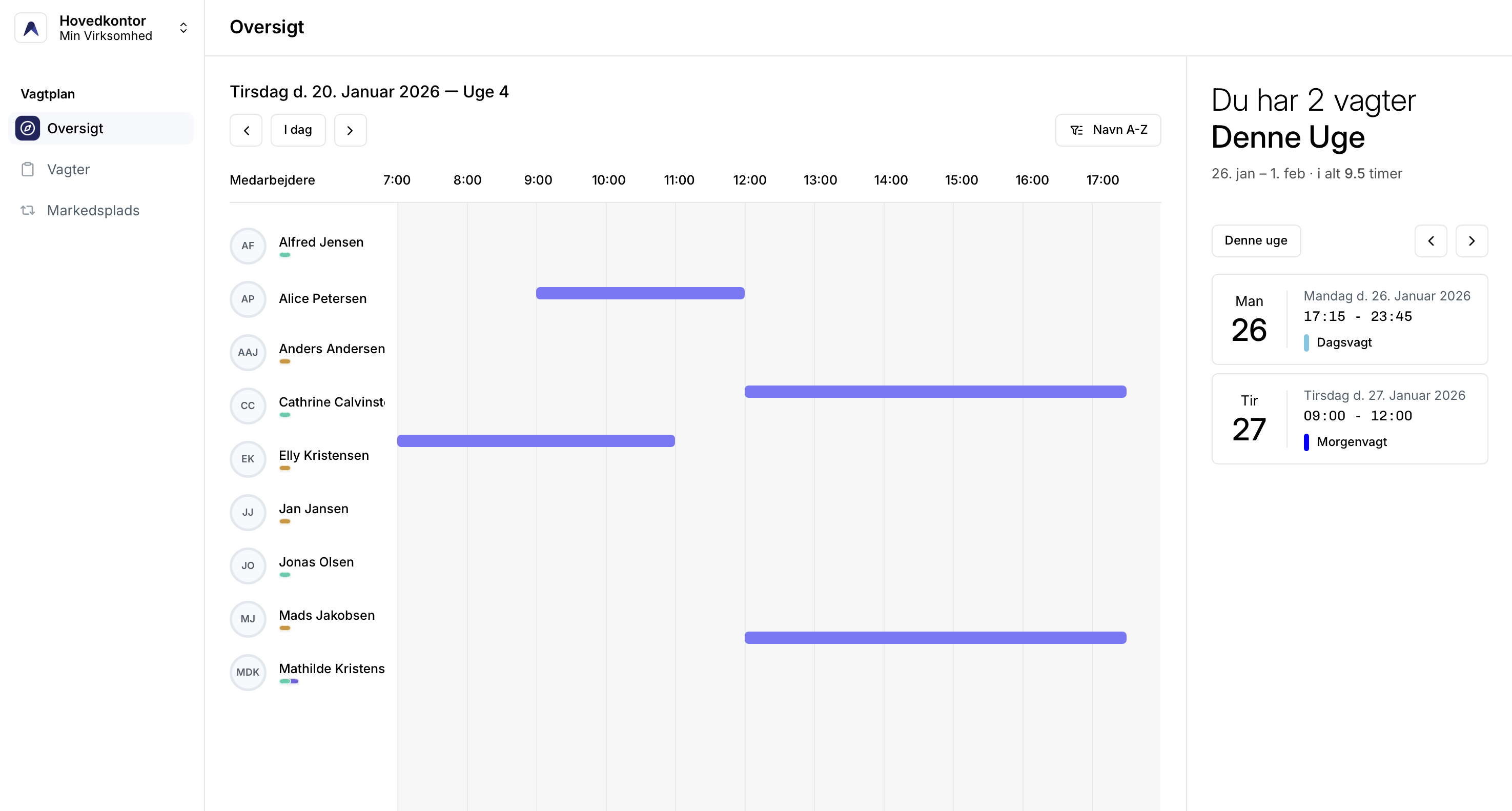Click the Vagter clipboard icon

point(28,169)
